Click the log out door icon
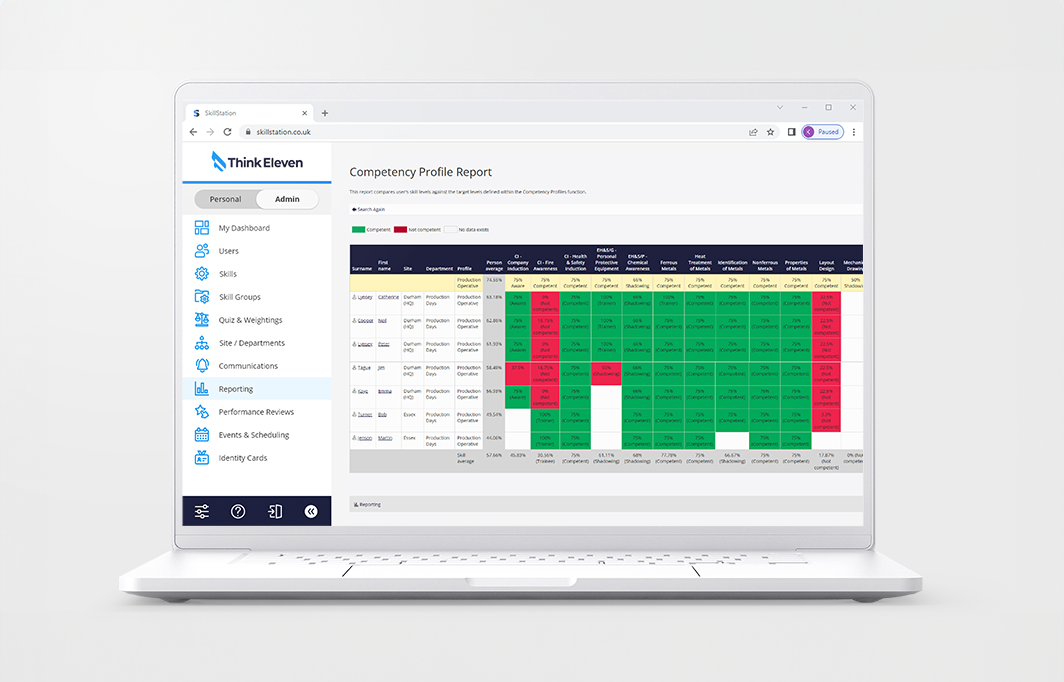 coord(275,512)
